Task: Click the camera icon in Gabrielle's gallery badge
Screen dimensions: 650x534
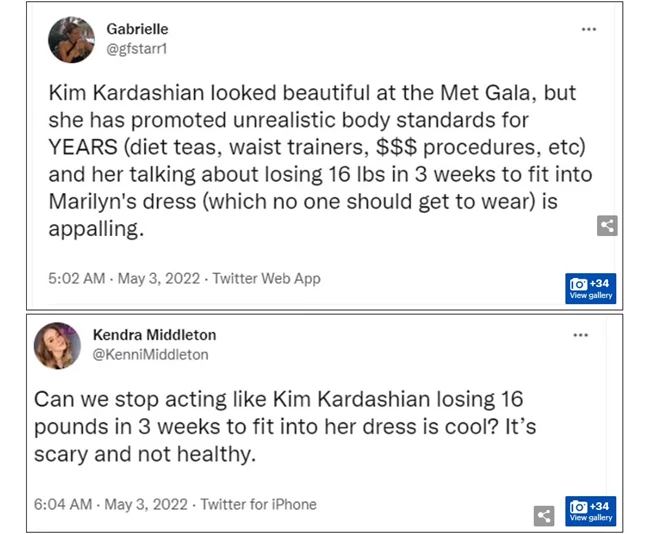Action: 577,283
